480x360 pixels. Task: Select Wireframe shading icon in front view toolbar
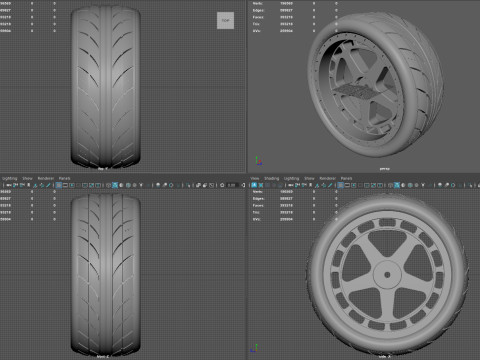click(x=108, y=185)
